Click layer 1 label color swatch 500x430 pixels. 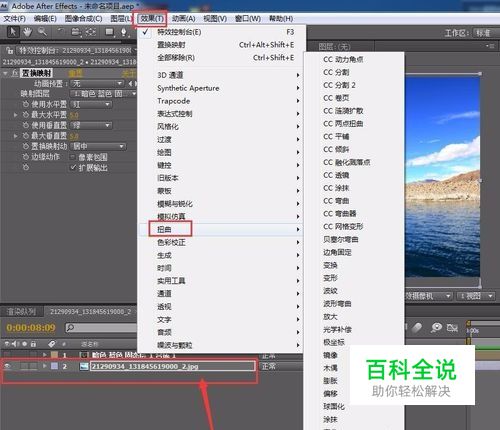[54, 355]
